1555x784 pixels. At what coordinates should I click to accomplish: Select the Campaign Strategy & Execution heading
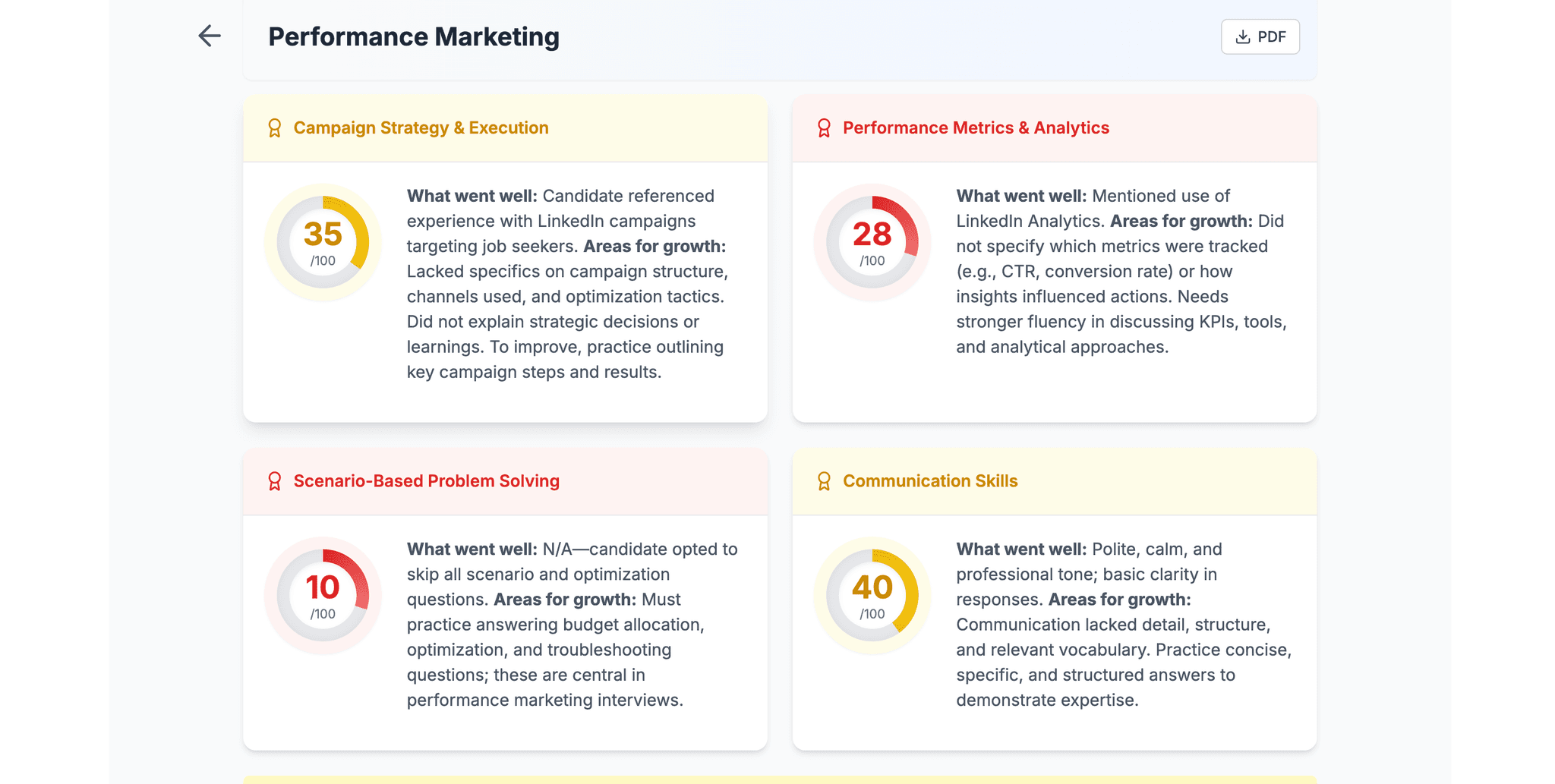(421, 128)
